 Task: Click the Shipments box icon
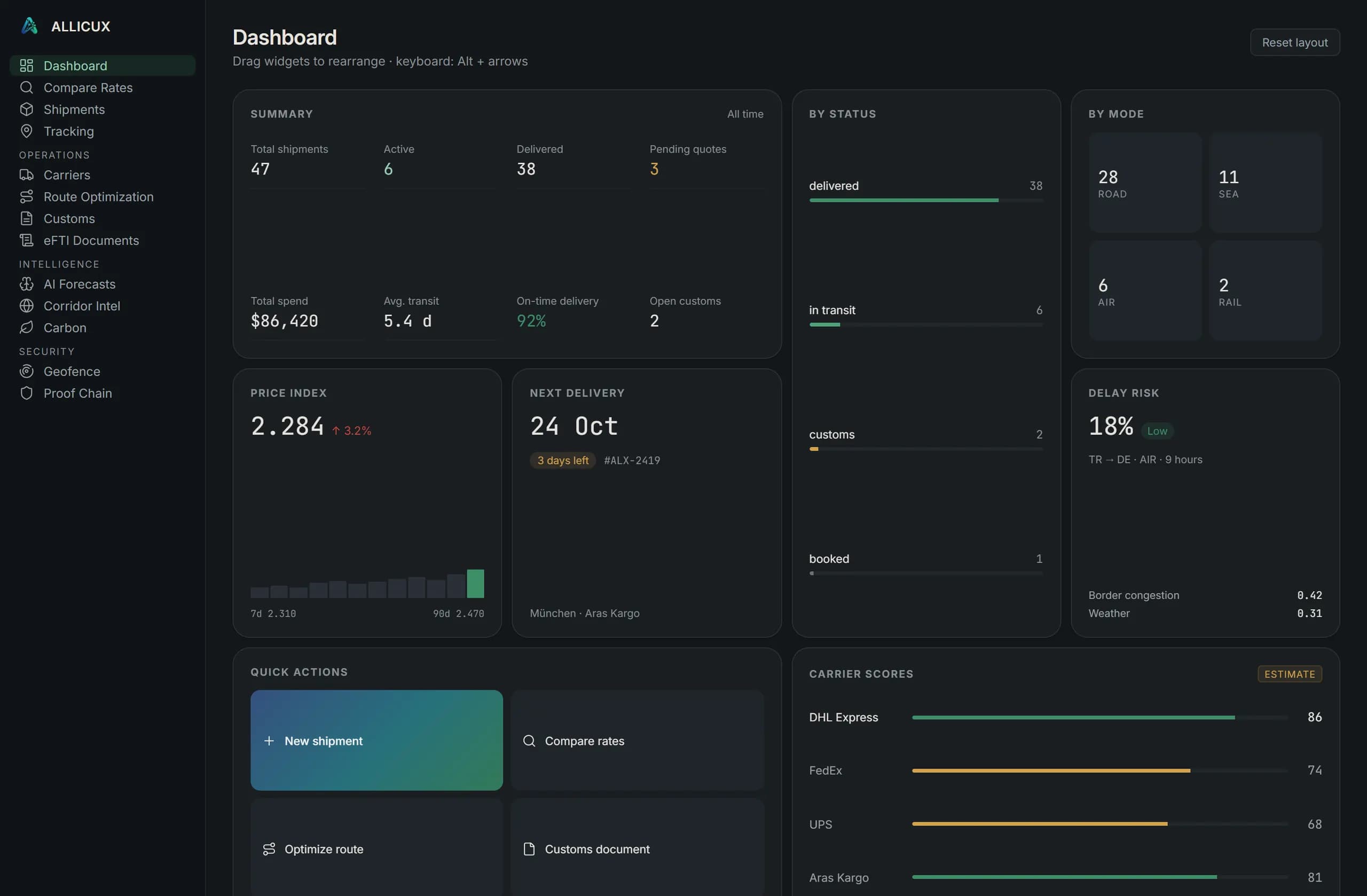26,109
